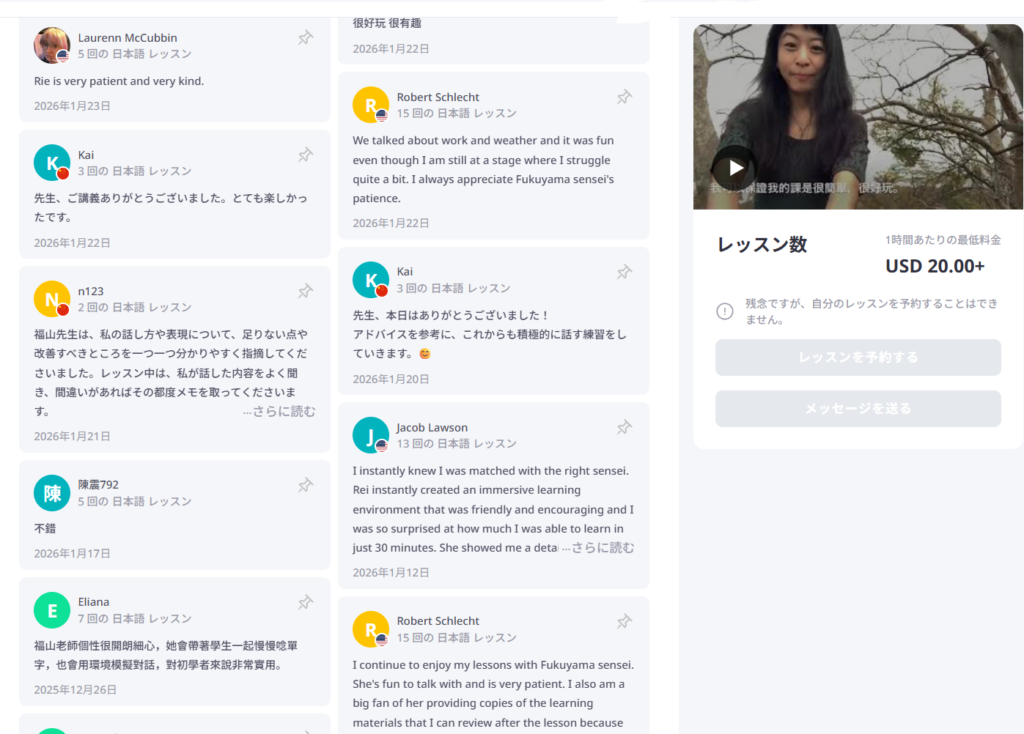1024x734 pixels.
Task: Click the メッセージを送る button
Action: point(857,409)
